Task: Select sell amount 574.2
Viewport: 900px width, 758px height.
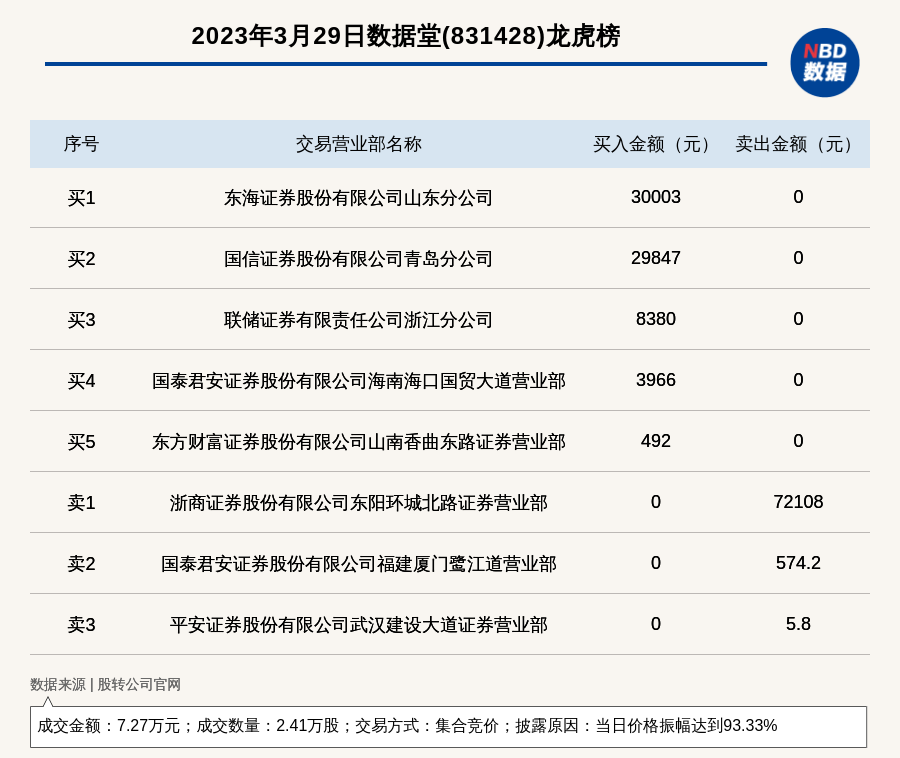Action: [x=798, y=563]
